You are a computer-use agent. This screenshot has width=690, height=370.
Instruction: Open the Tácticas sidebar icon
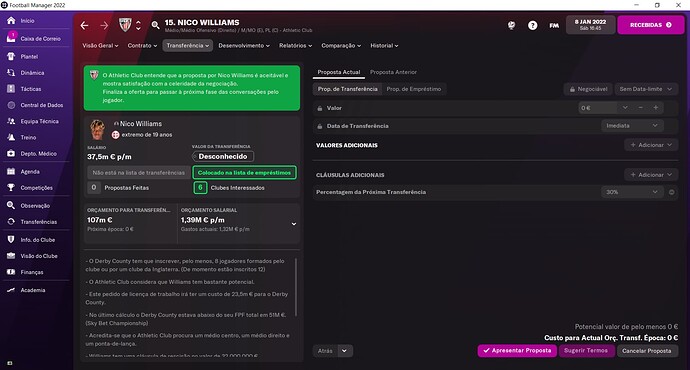(x=11, y=89)
